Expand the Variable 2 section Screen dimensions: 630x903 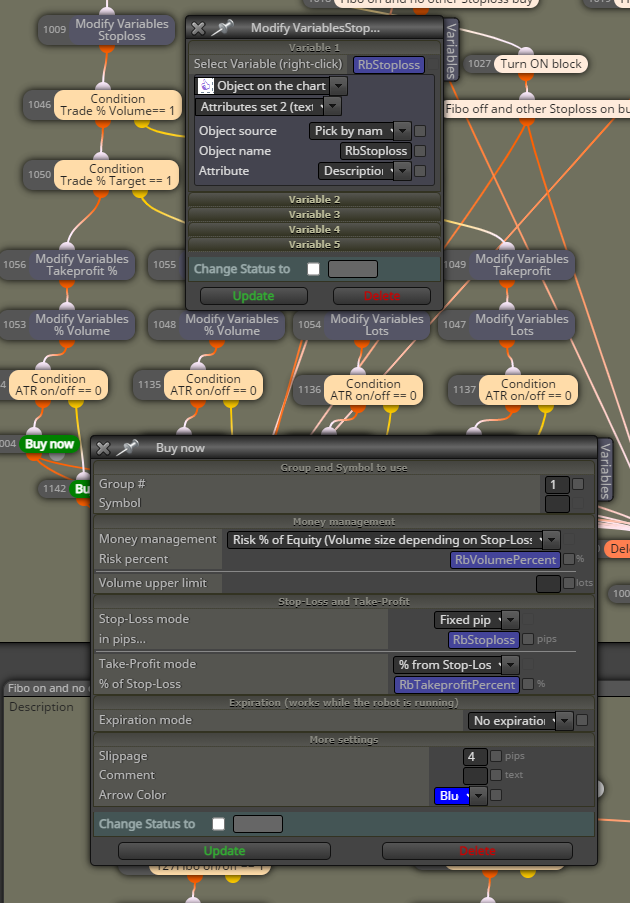click(314, 199)
